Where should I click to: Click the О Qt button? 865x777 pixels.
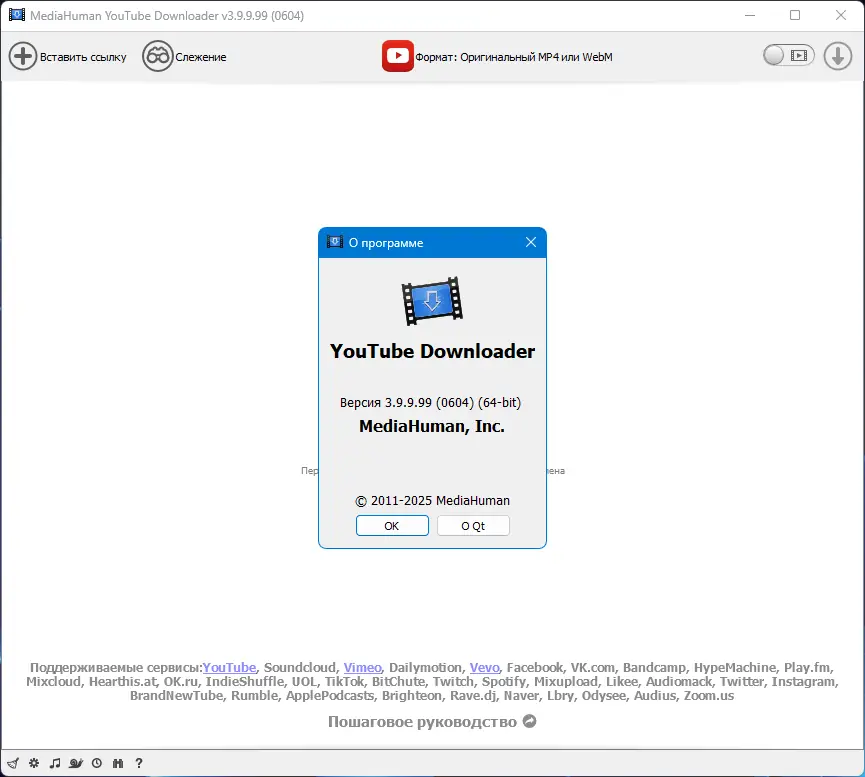[x=473, y=525]
